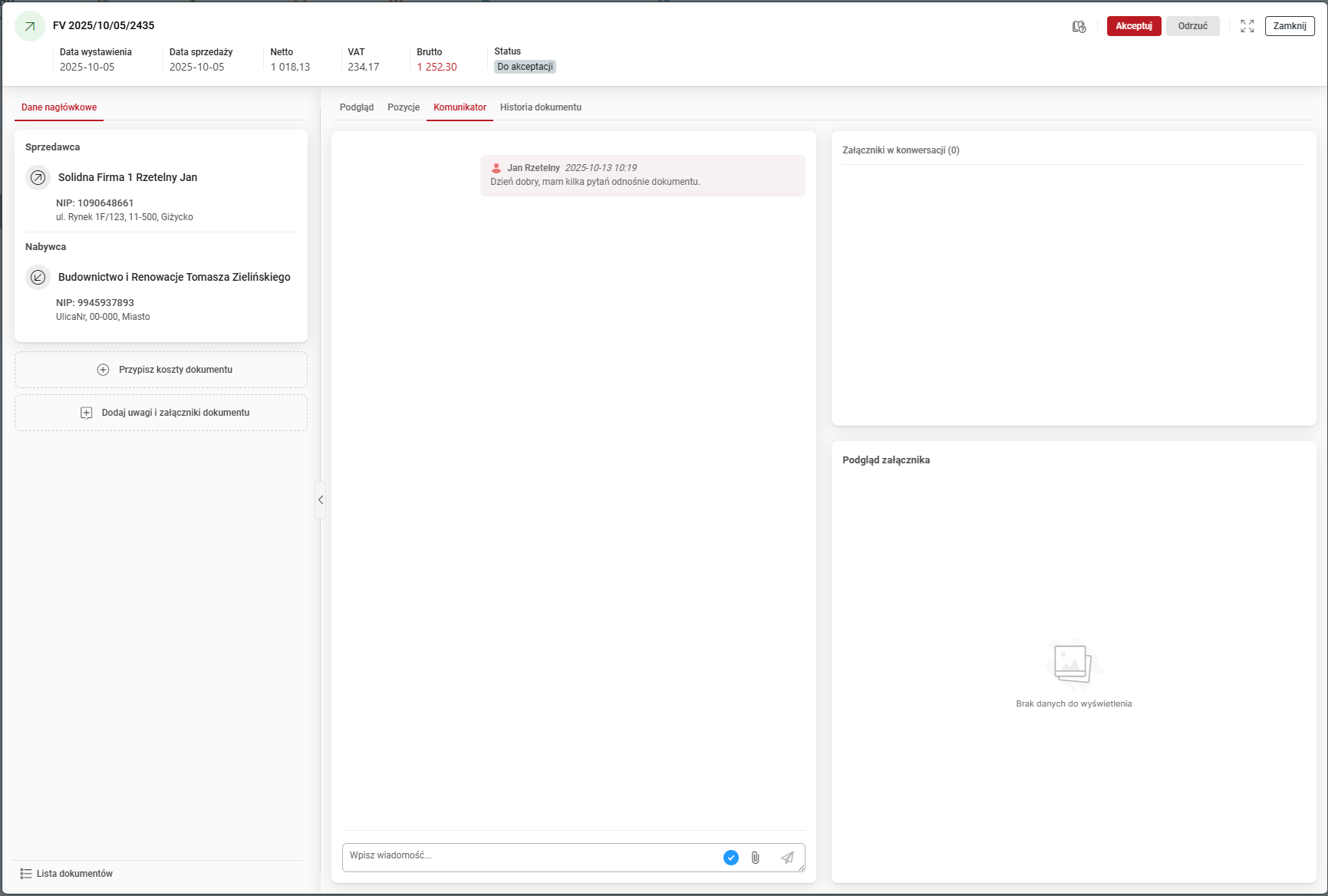1328x896 pixels.
Task: Click the green invoice arrow icon
Action: [x=30, y=26]
